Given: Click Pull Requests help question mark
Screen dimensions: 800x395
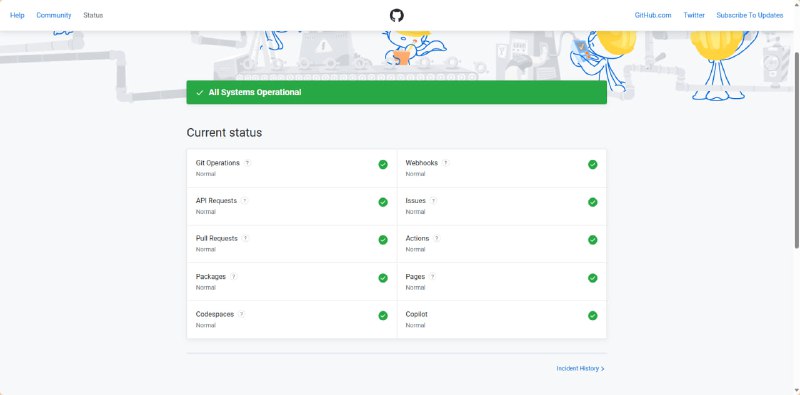Looking at the screenshot, I should coord(245,238).
